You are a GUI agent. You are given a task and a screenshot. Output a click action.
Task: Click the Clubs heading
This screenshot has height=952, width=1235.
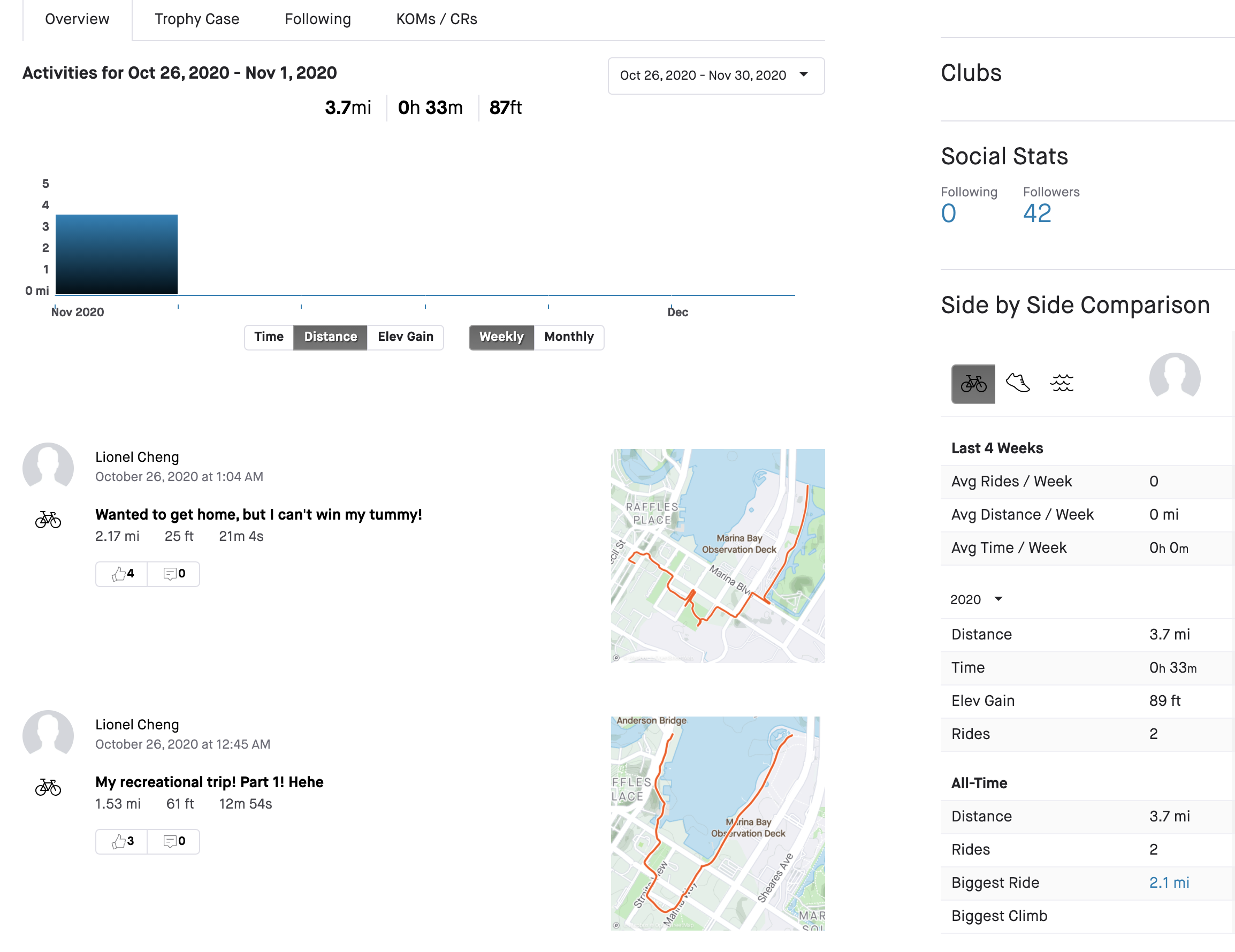971,73
